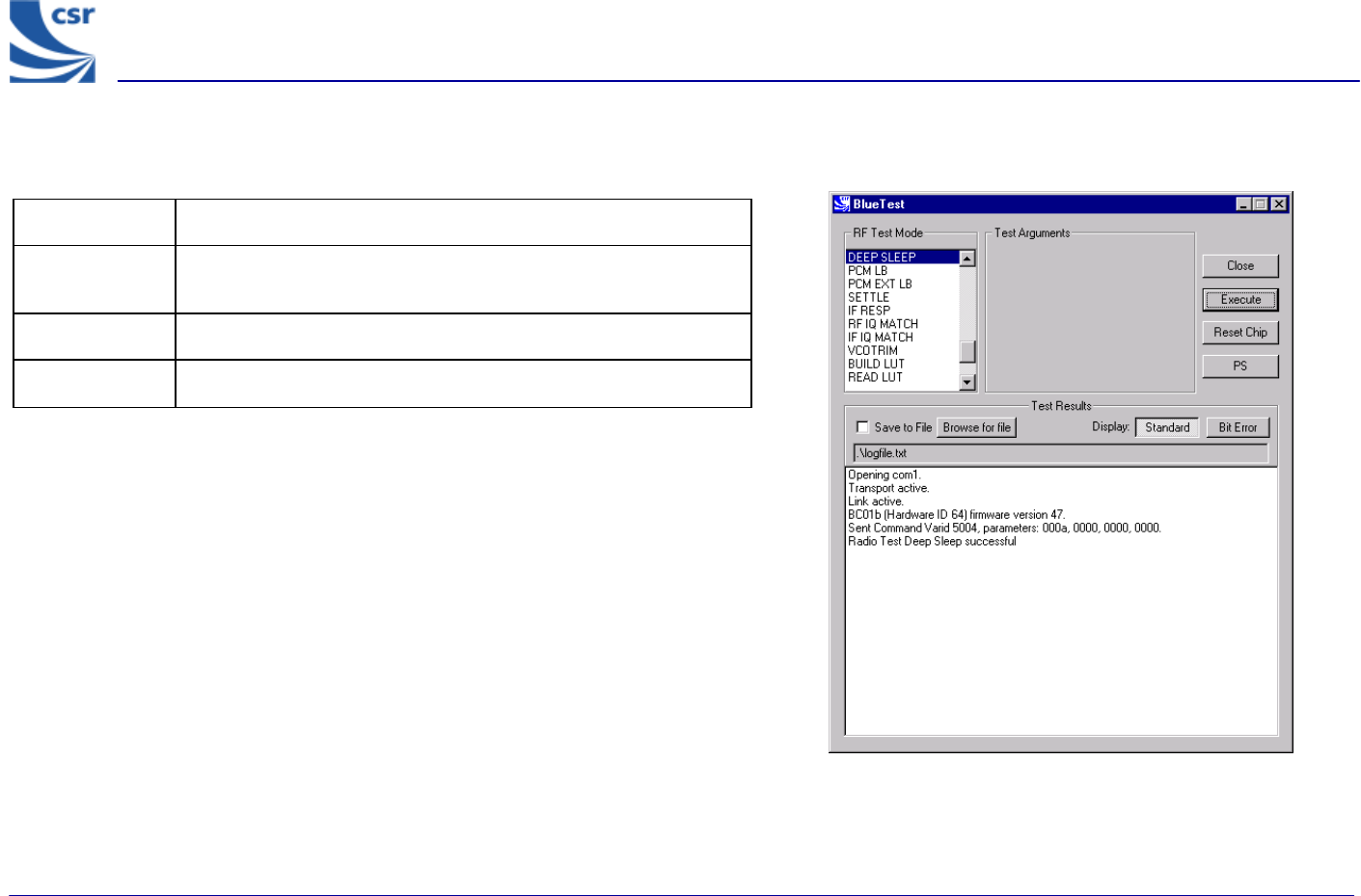Click the Close button in BlueTest
Viewport: 1361px width, 896px height.
1239,266
